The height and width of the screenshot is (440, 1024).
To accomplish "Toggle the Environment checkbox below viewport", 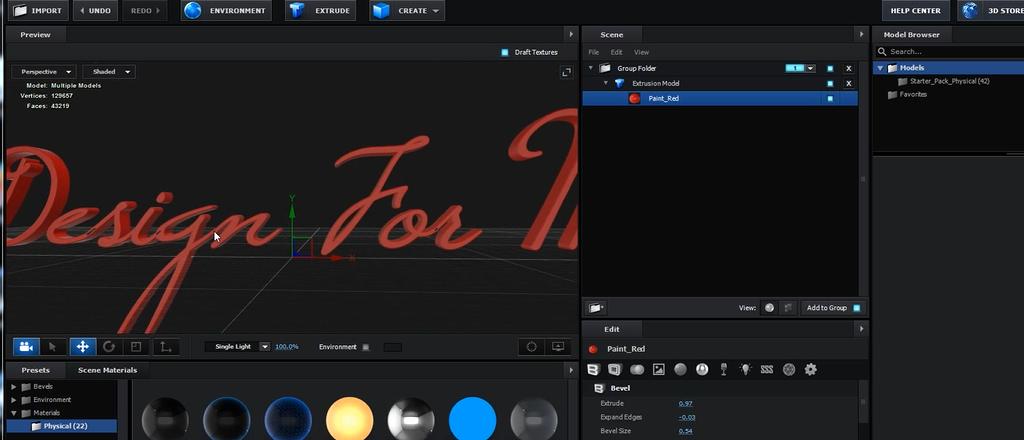I will 366,347.
